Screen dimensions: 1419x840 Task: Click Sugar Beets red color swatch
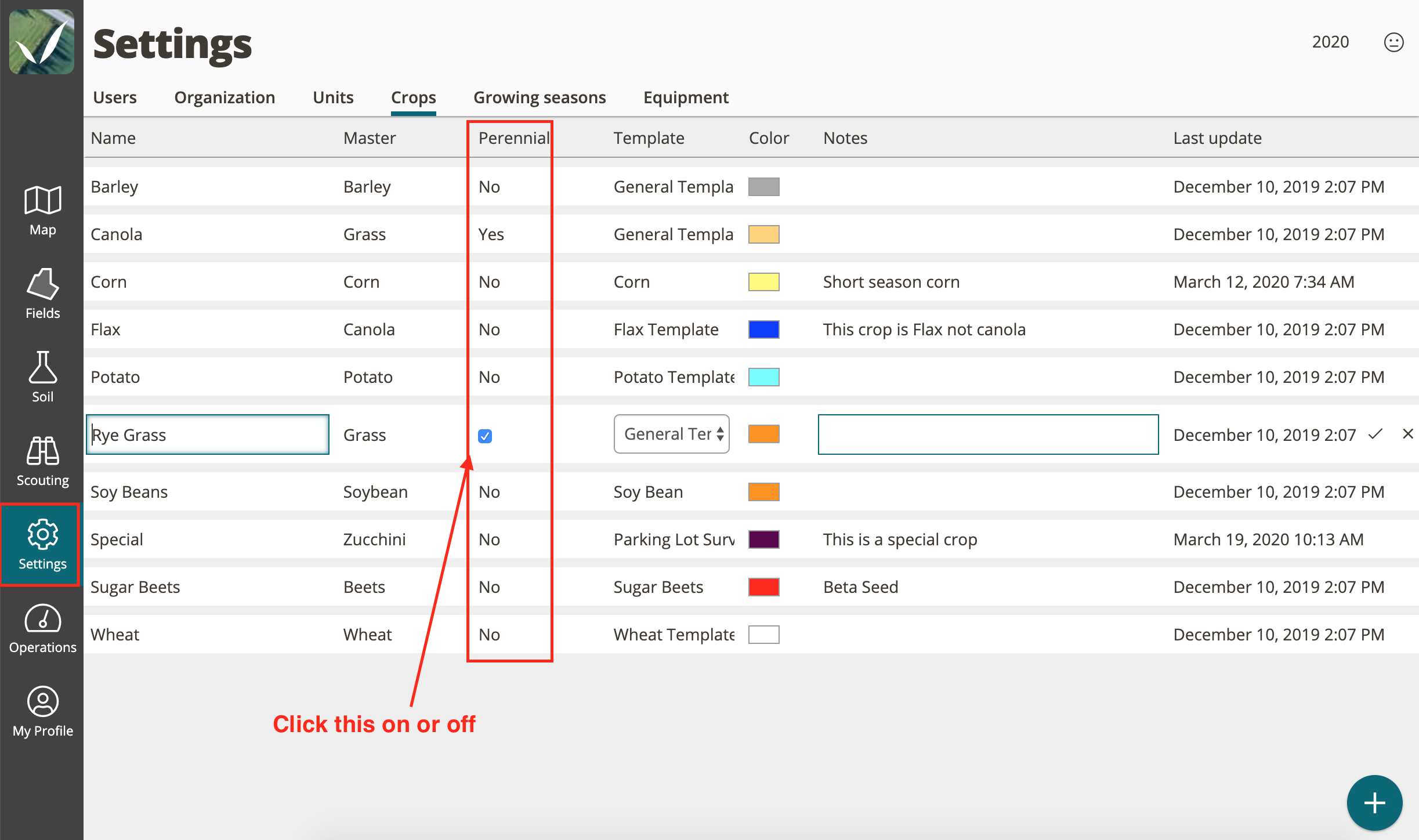[x=764, y=587]
